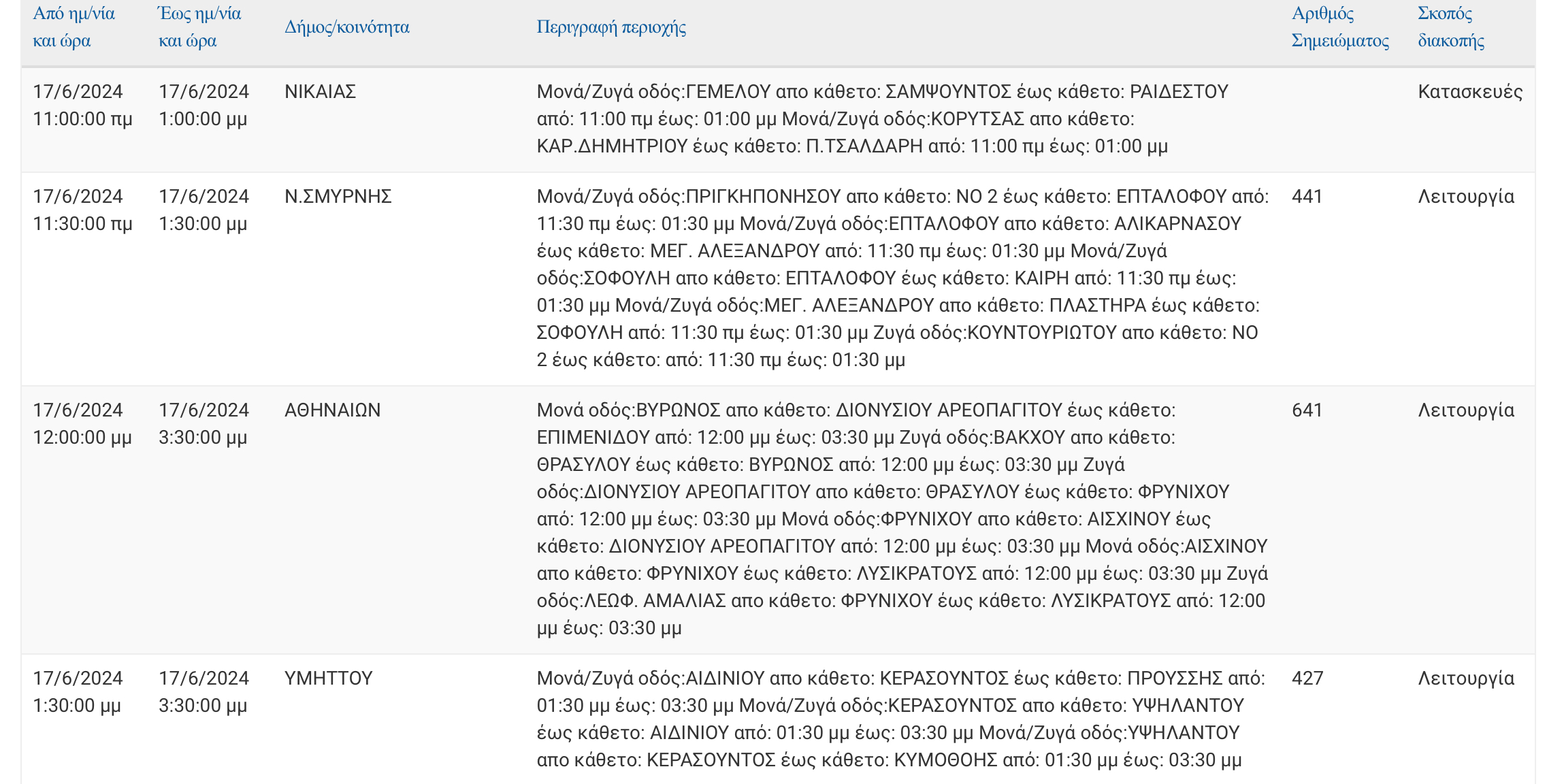Select the ΝΙΚΑΙΑΣ municipality cell
1564x784 pixels.
pyautogui.click(x=321, y=92)
